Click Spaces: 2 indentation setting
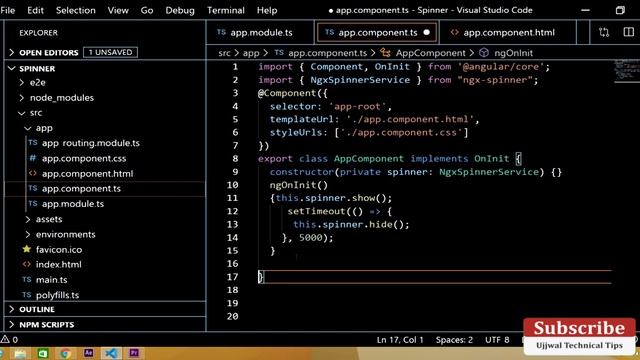Screen dimensions: 640x360 click(454, 340)
